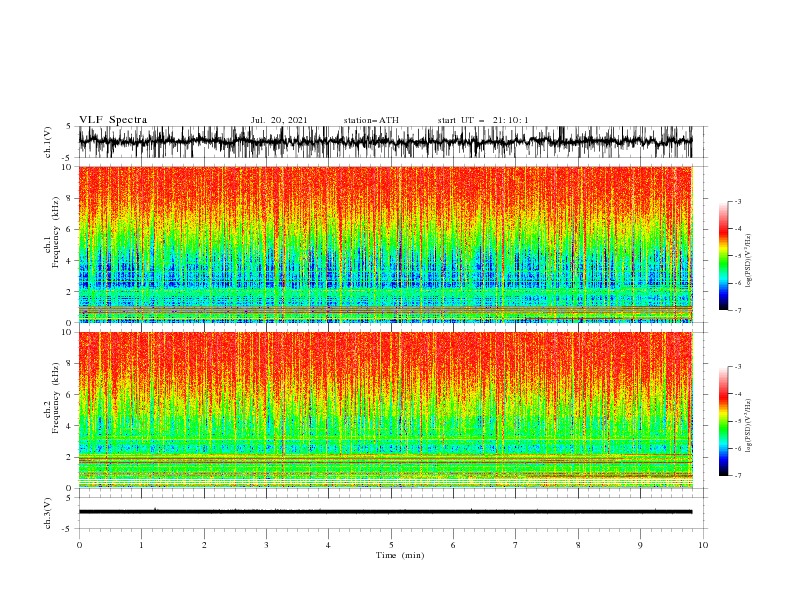Click the ch.2 PSD color scale bar

pos(723,421)
